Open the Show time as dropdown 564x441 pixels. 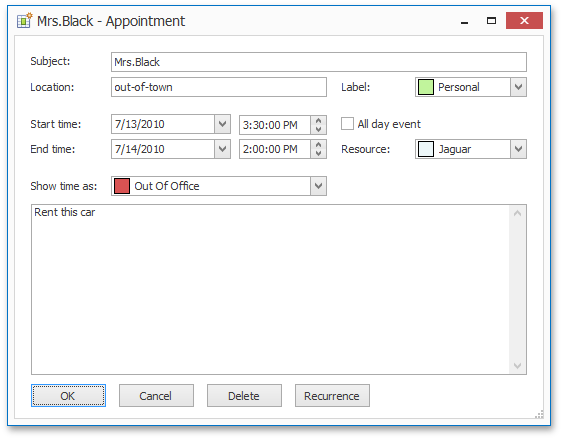[x=318, y=186]
